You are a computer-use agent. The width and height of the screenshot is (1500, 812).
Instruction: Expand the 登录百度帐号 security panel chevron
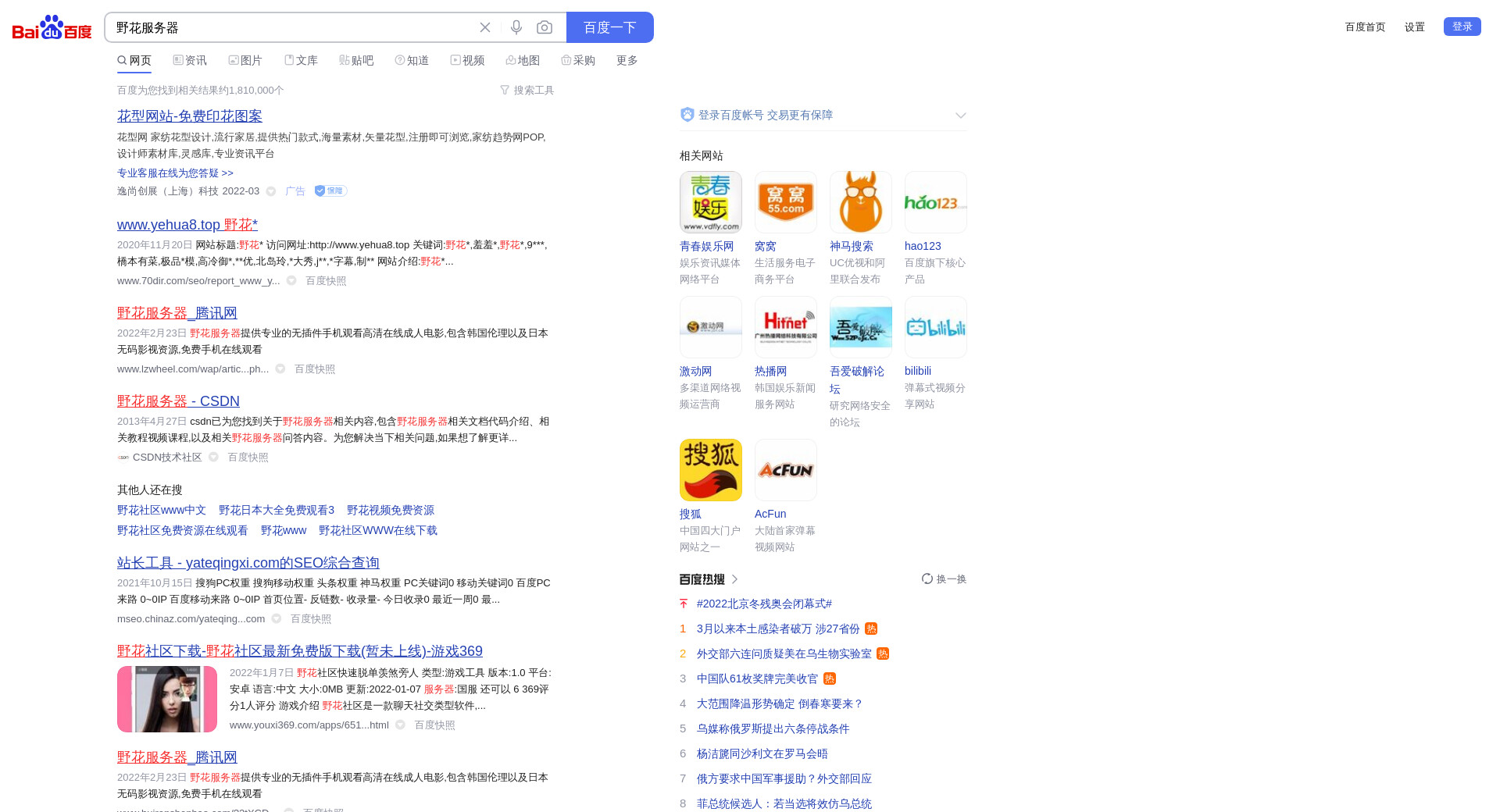click(960, 116)
